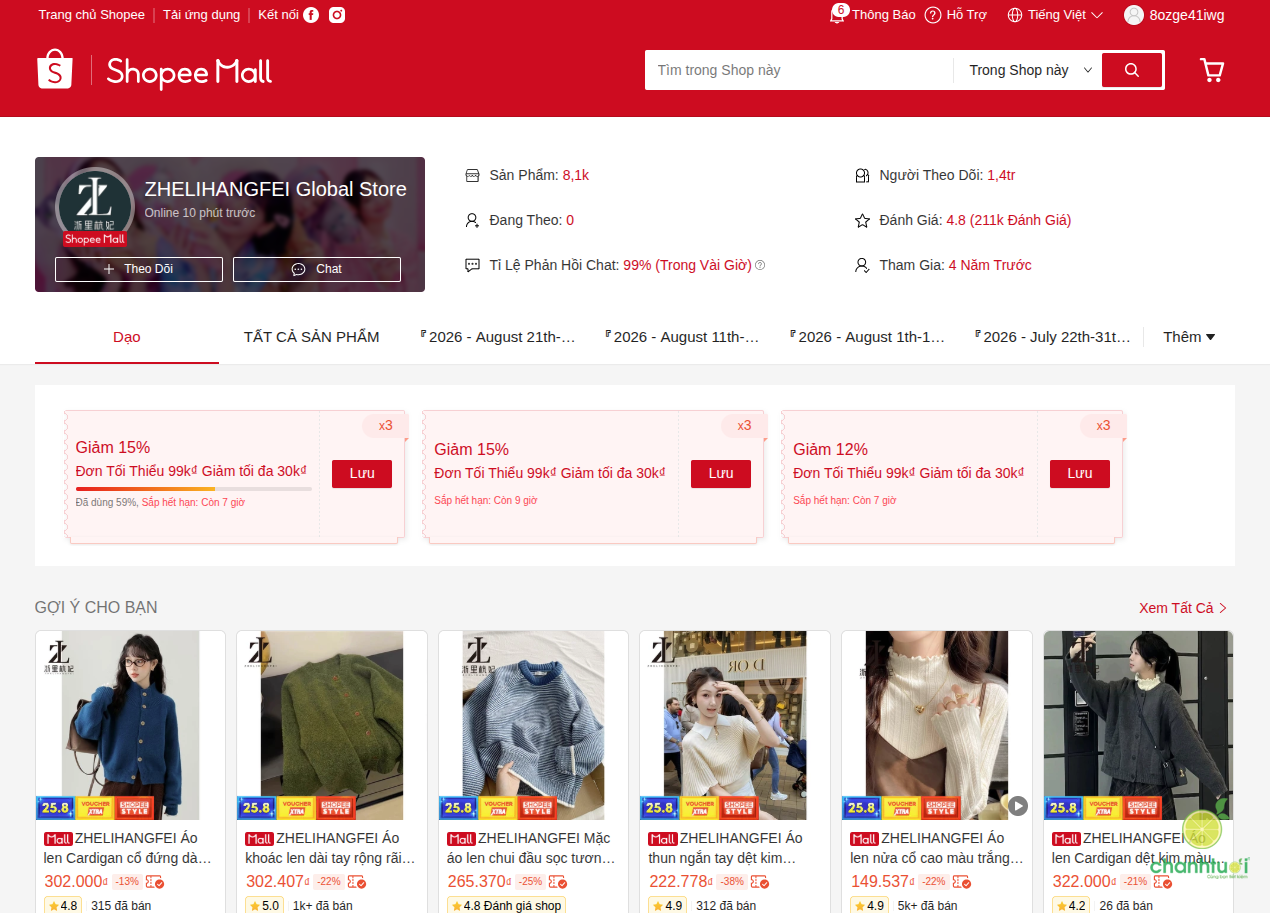Save the Giảm 12% voucher
The height and width of the screenshot is (913, 1270).
(1080, 474)
